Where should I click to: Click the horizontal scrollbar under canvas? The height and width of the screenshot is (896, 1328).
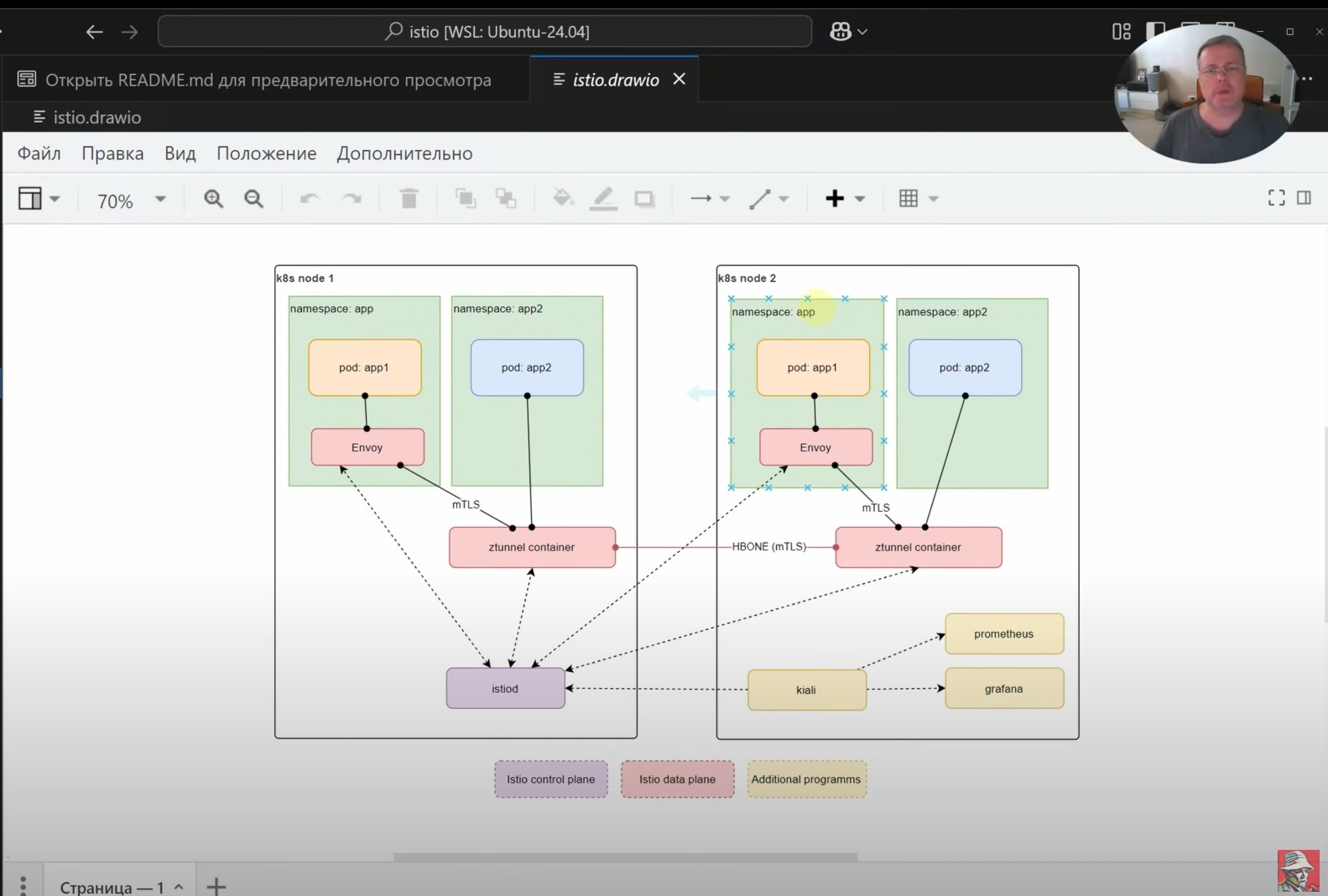625,857
